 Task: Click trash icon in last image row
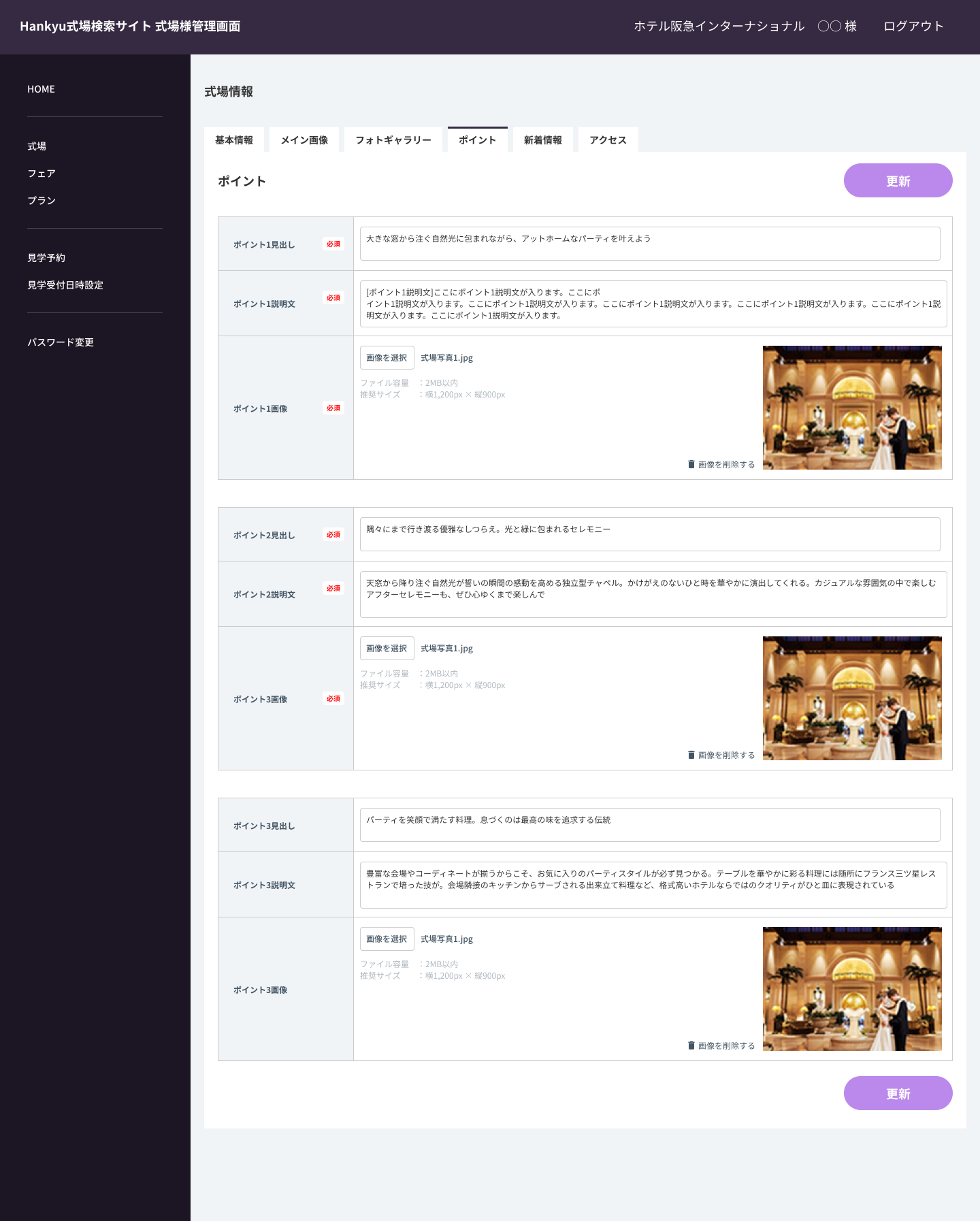pos(691,1045)
